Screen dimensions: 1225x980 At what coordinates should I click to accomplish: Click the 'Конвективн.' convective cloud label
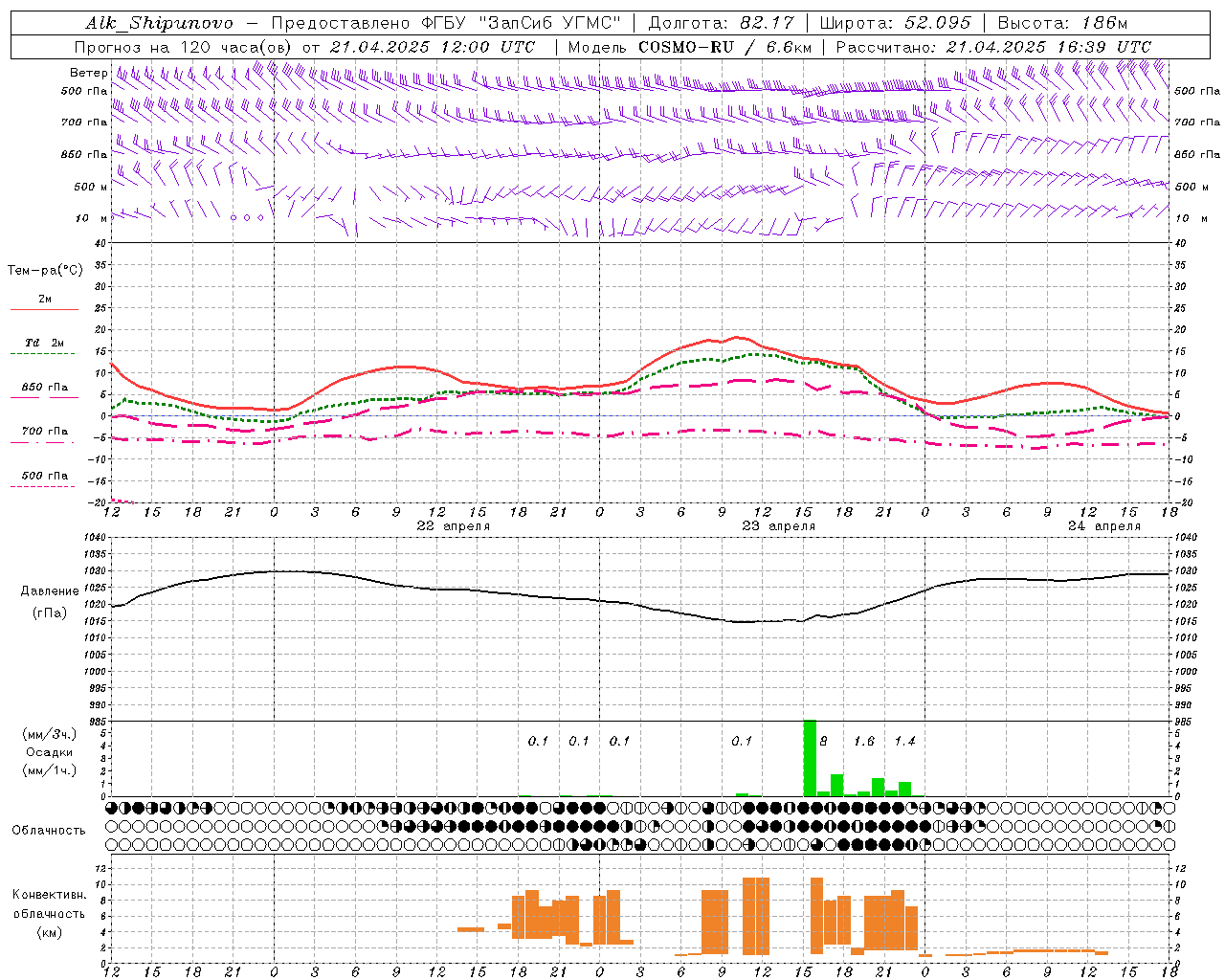coord(50,895)
